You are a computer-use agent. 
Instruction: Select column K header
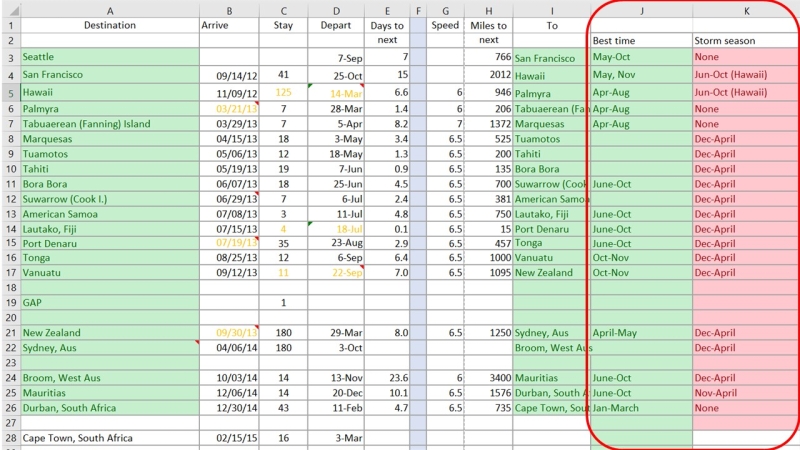pyautogui.click(x=746, y=11)
